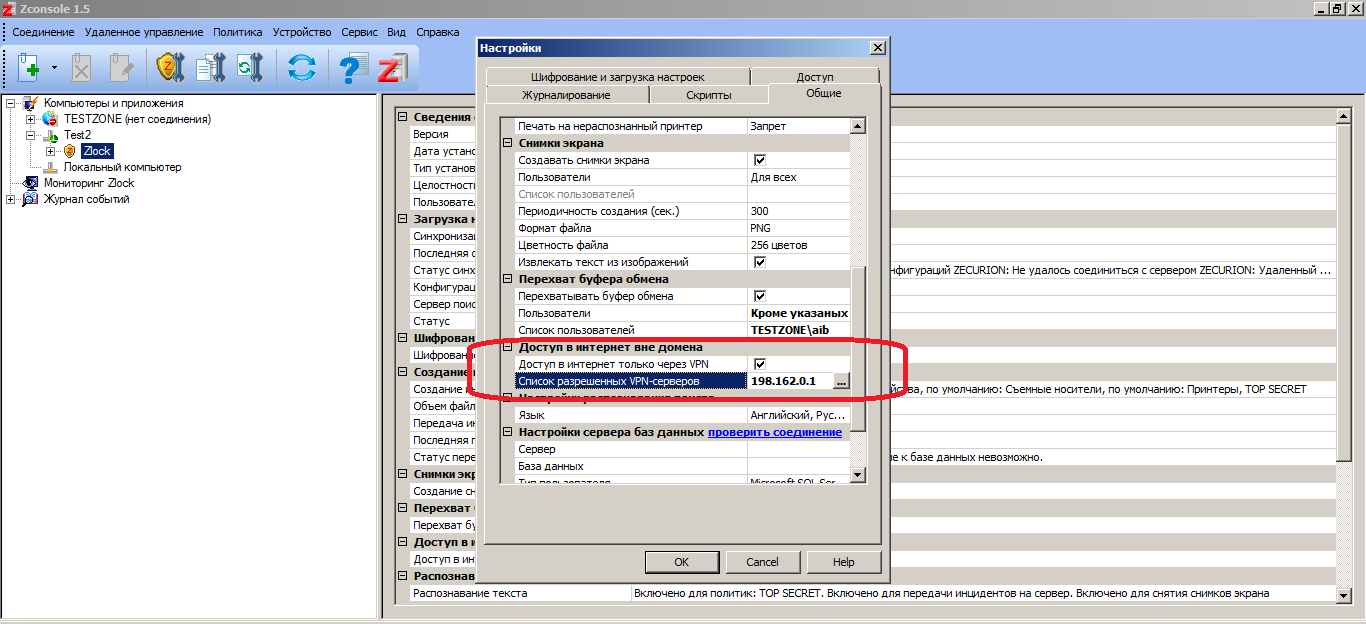
Task: Click the red Z server toolbar icon
Action: coord(391,68)
